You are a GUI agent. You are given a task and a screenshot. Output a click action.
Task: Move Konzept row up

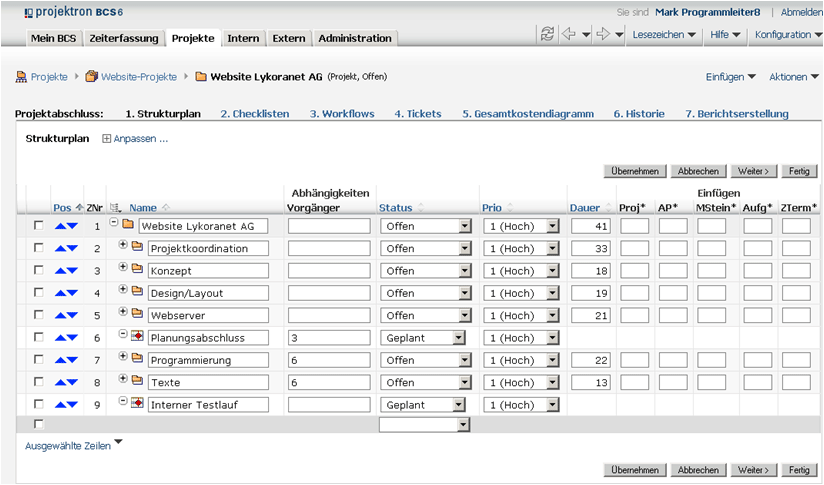[x=60, y=271]
